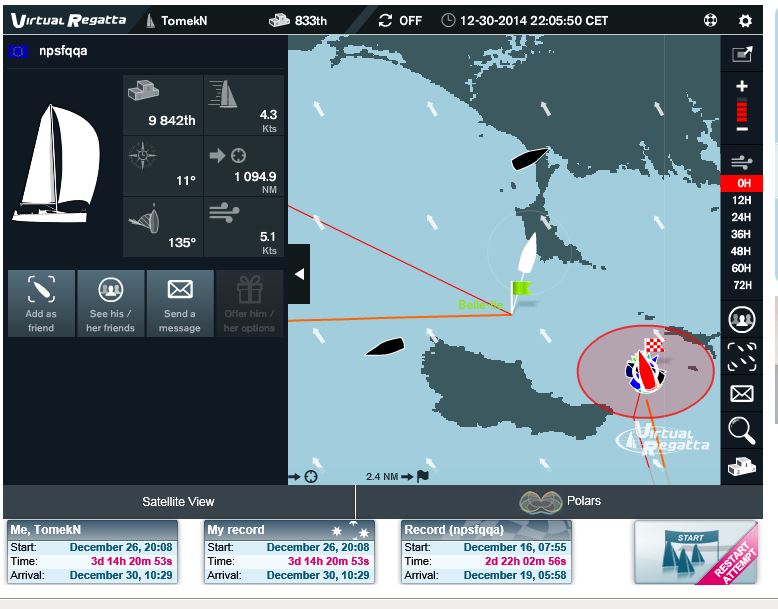Open the external window icon

(x=742, y=54)
